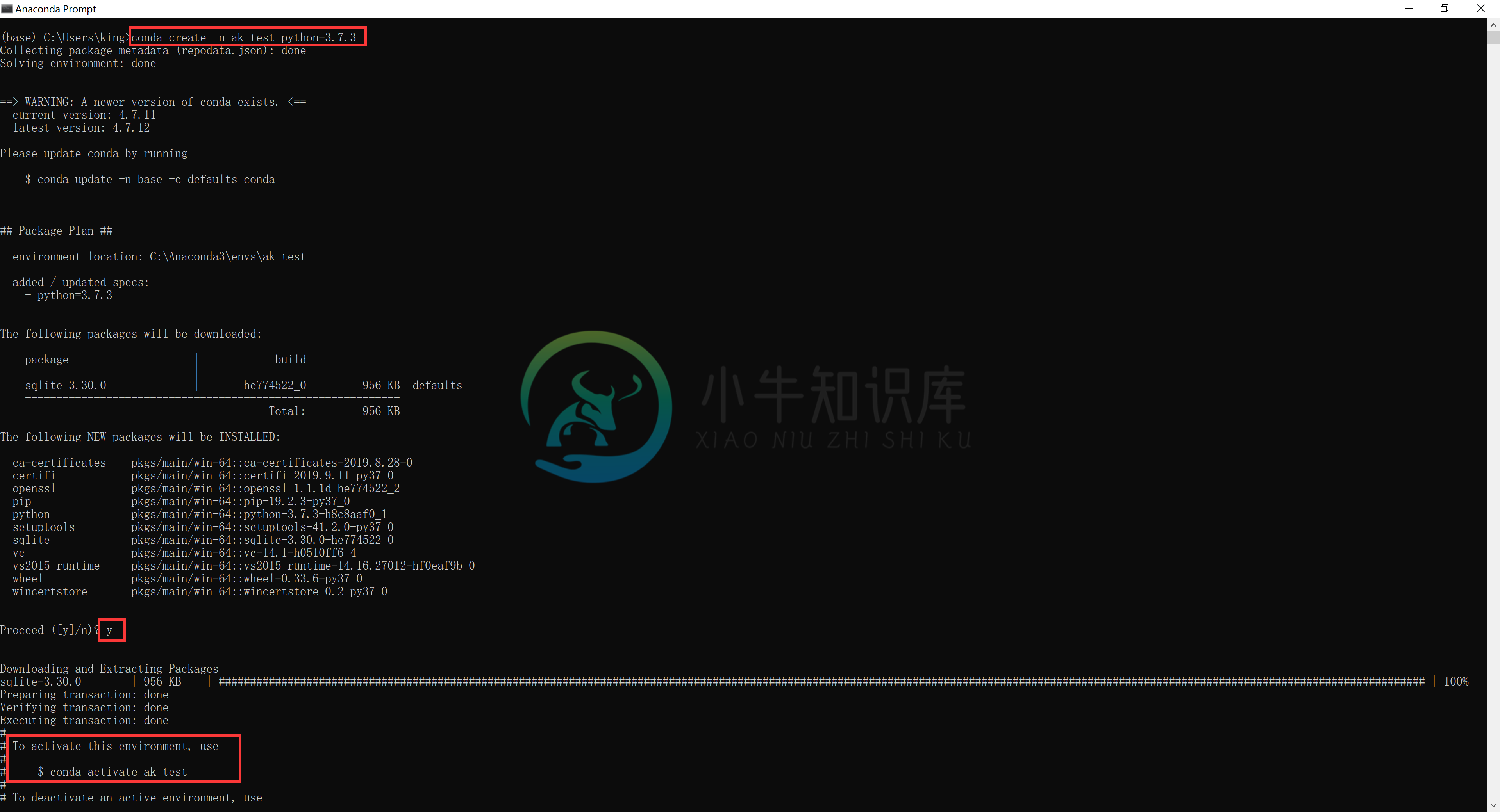Click '$ conda update -n base -c defaults conda' line
Image resolution: width=1500 pixels, height=812 pixels.
click(150, 179)
